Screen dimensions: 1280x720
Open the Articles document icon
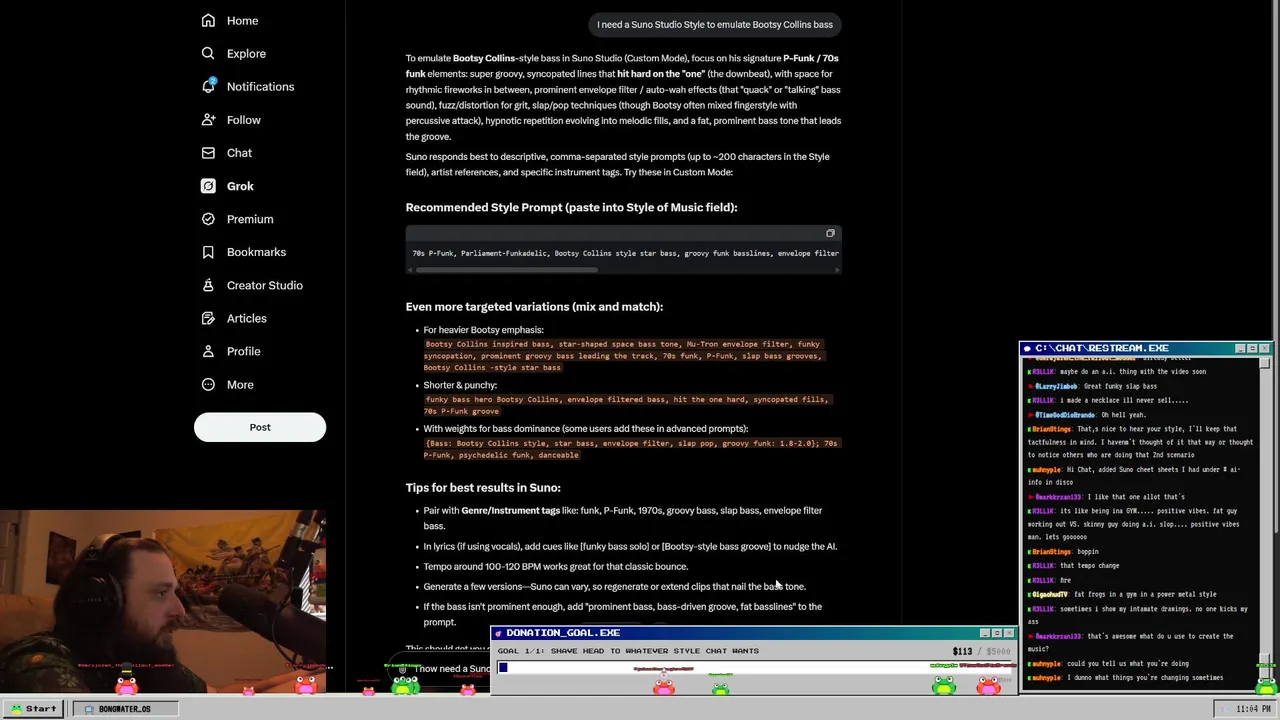208,318
